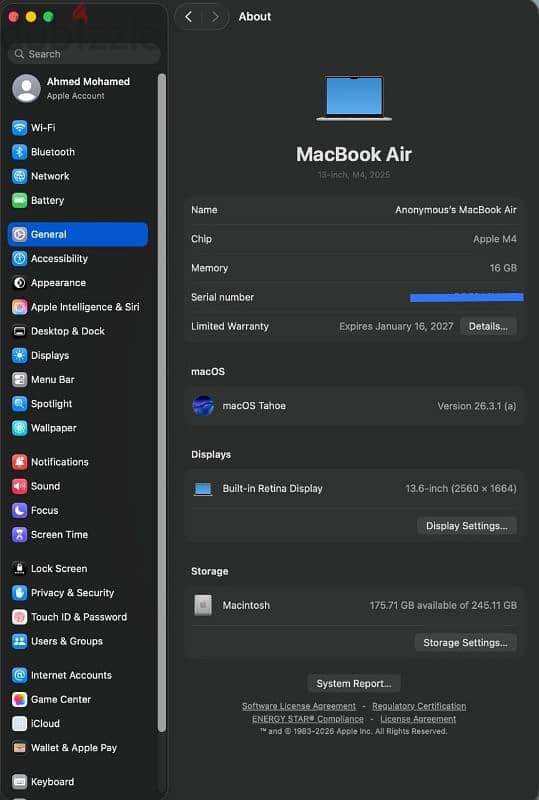Image resolution: width=539 pixels, height=800 pixels.
Task: Click the About title text
Action: [255, 17]
